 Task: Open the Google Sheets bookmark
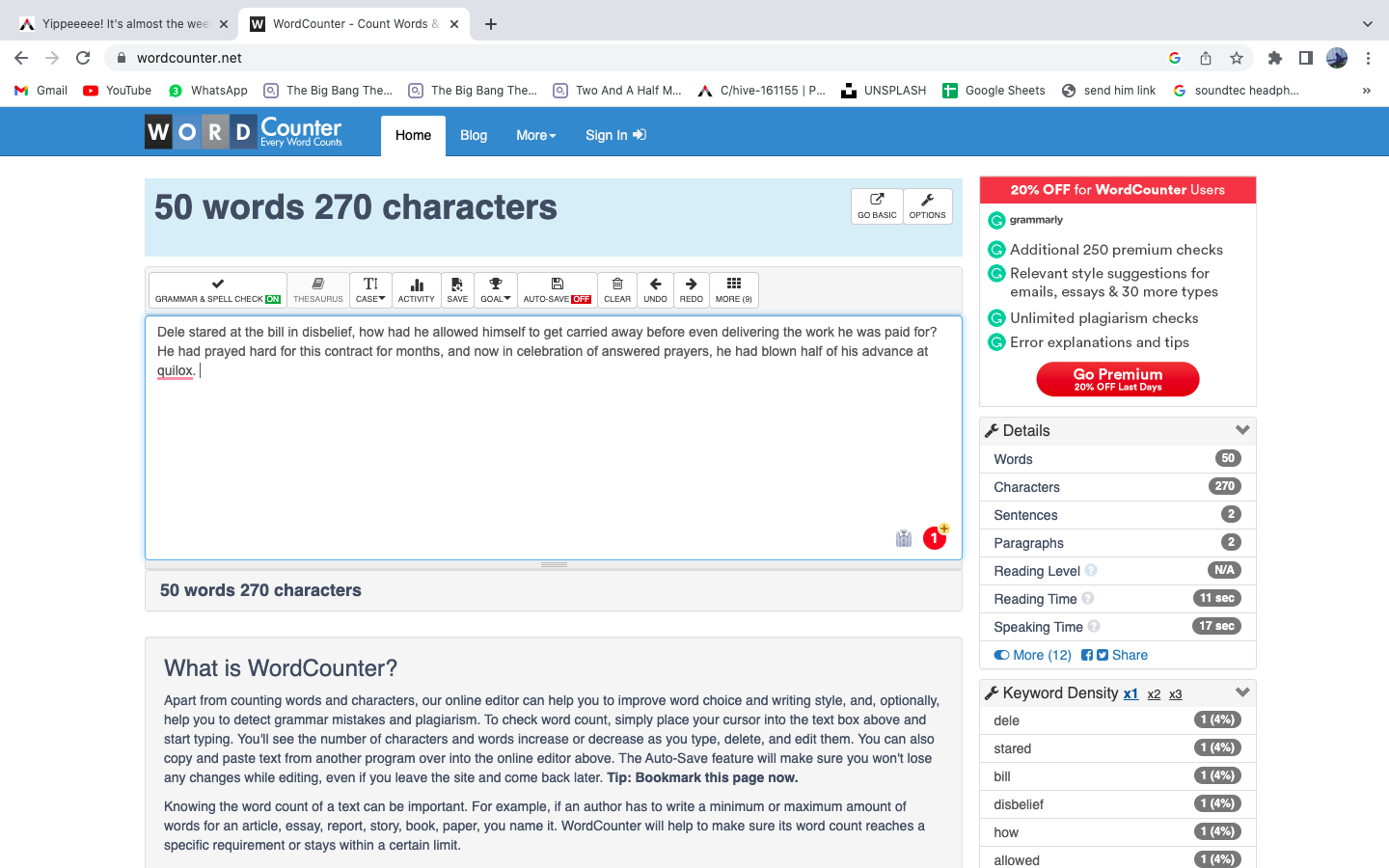(x=994, y=91)
